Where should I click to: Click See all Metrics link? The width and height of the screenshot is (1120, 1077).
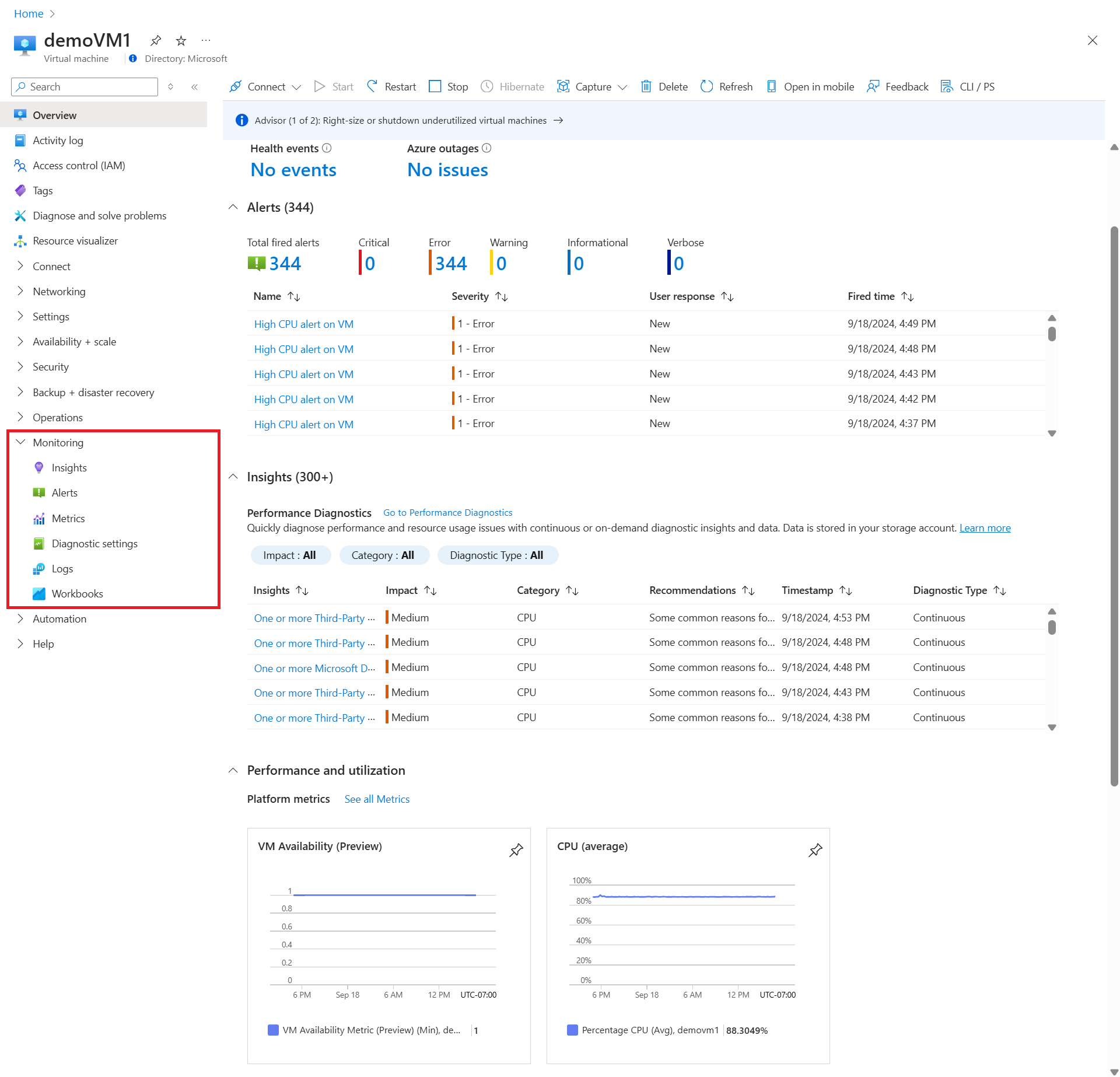tap(377, 798)
